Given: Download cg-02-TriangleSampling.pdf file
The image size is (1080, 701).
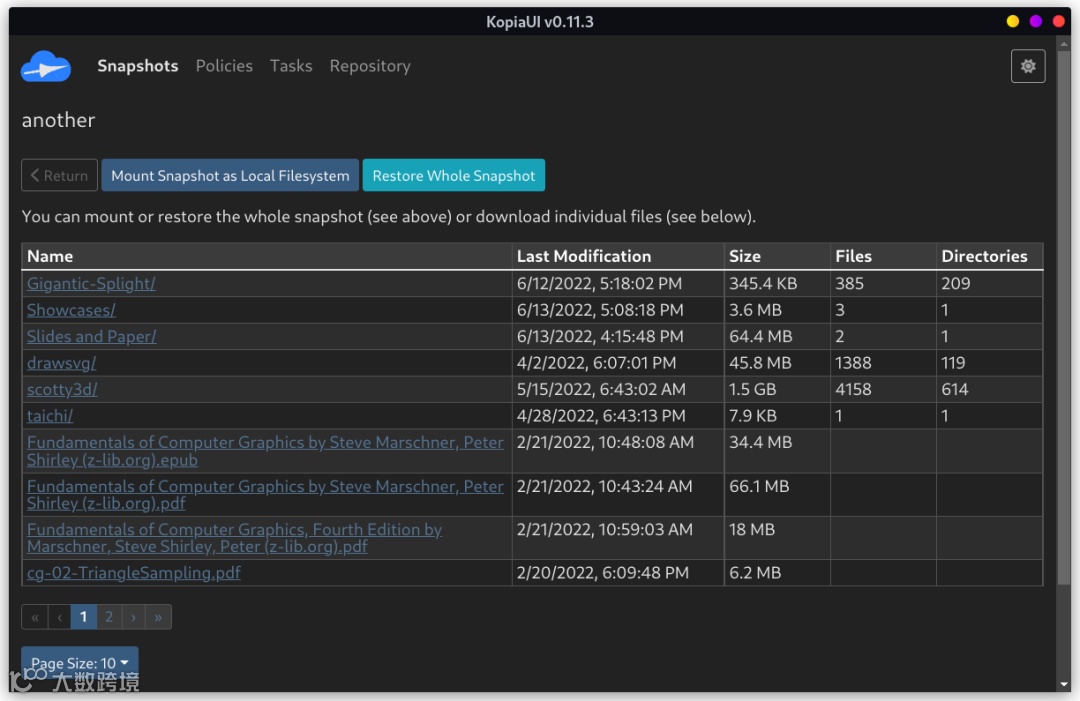Looking at the screenshot, I should (x=134, y=573).
